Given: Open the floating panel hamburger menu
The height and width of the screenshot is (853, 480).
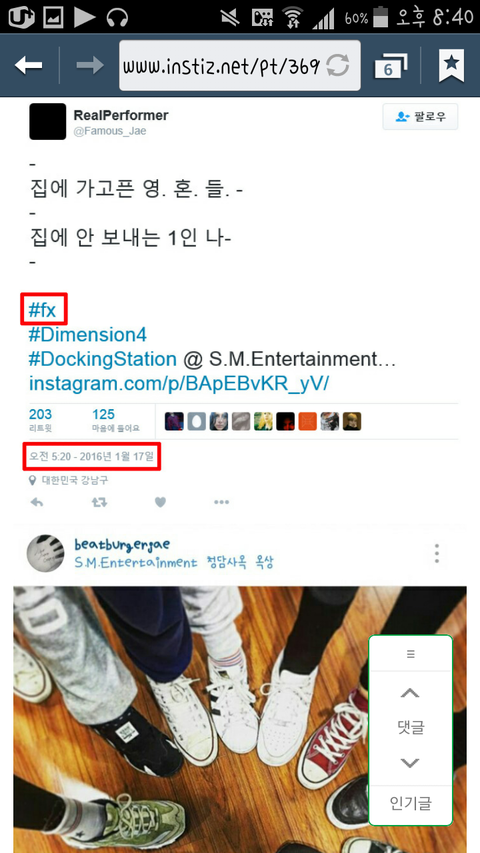Looking at the screenshot, I should (x=410, y=654).
